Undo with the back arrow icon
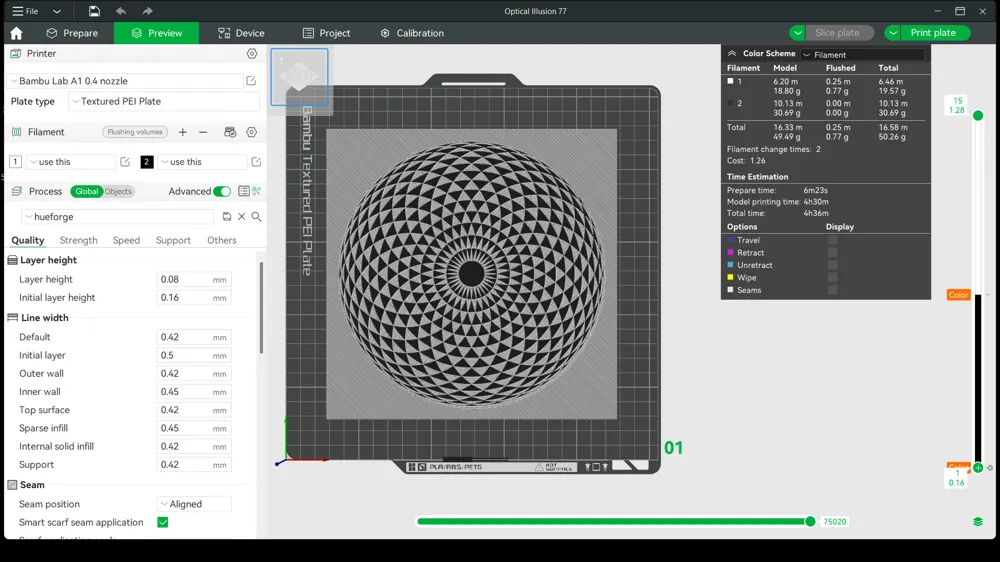 121,11
